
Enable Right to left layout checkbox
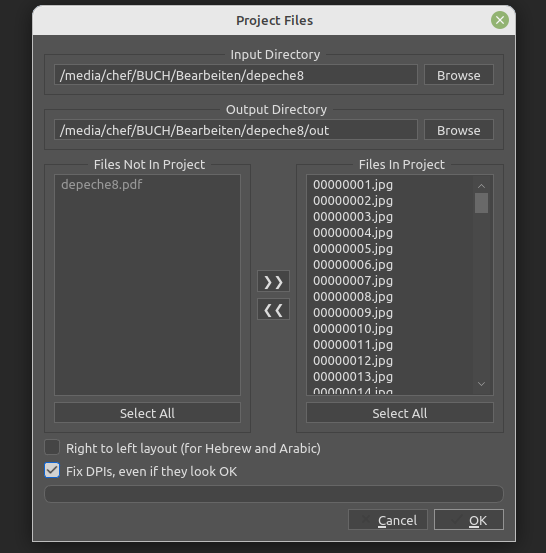point(52,447)
